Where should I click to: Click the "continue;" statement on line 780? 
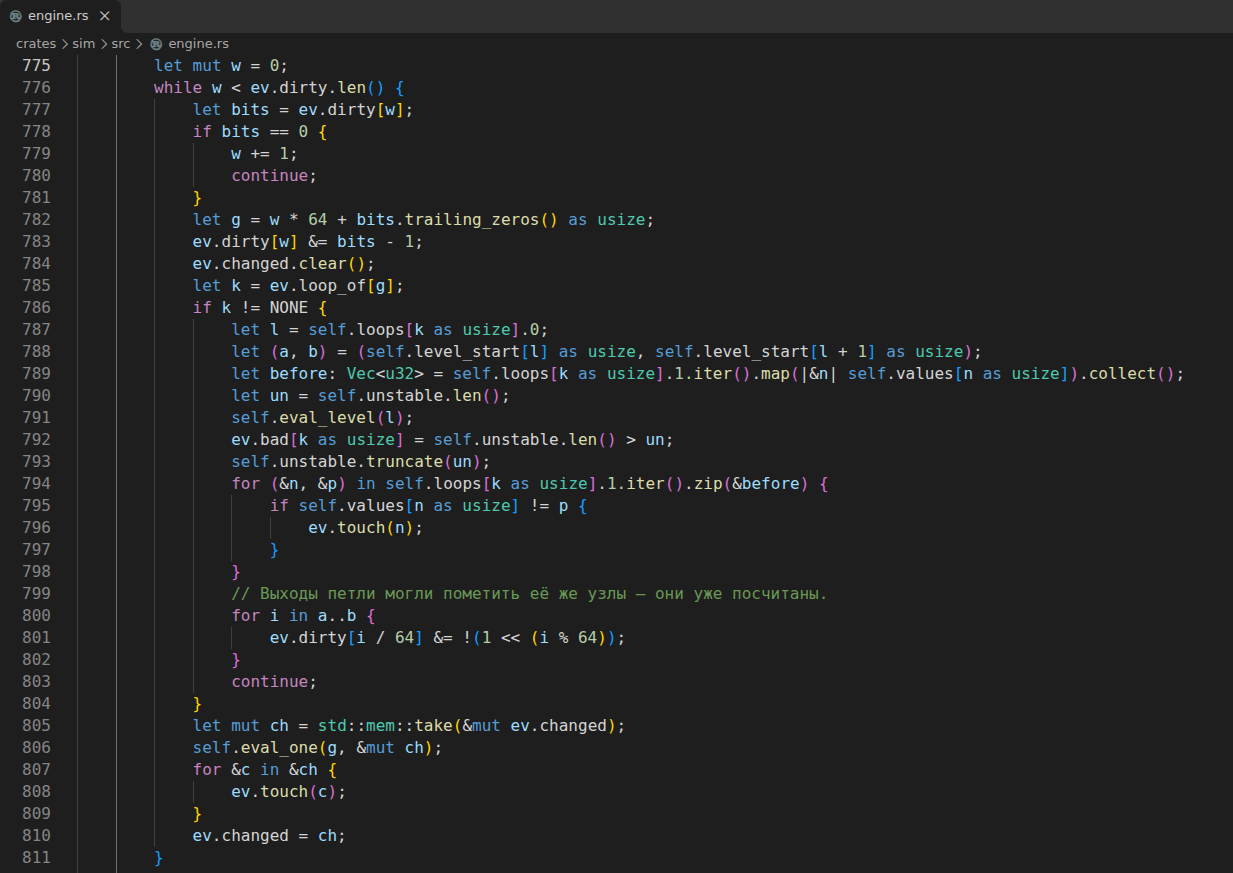[274, 175]
